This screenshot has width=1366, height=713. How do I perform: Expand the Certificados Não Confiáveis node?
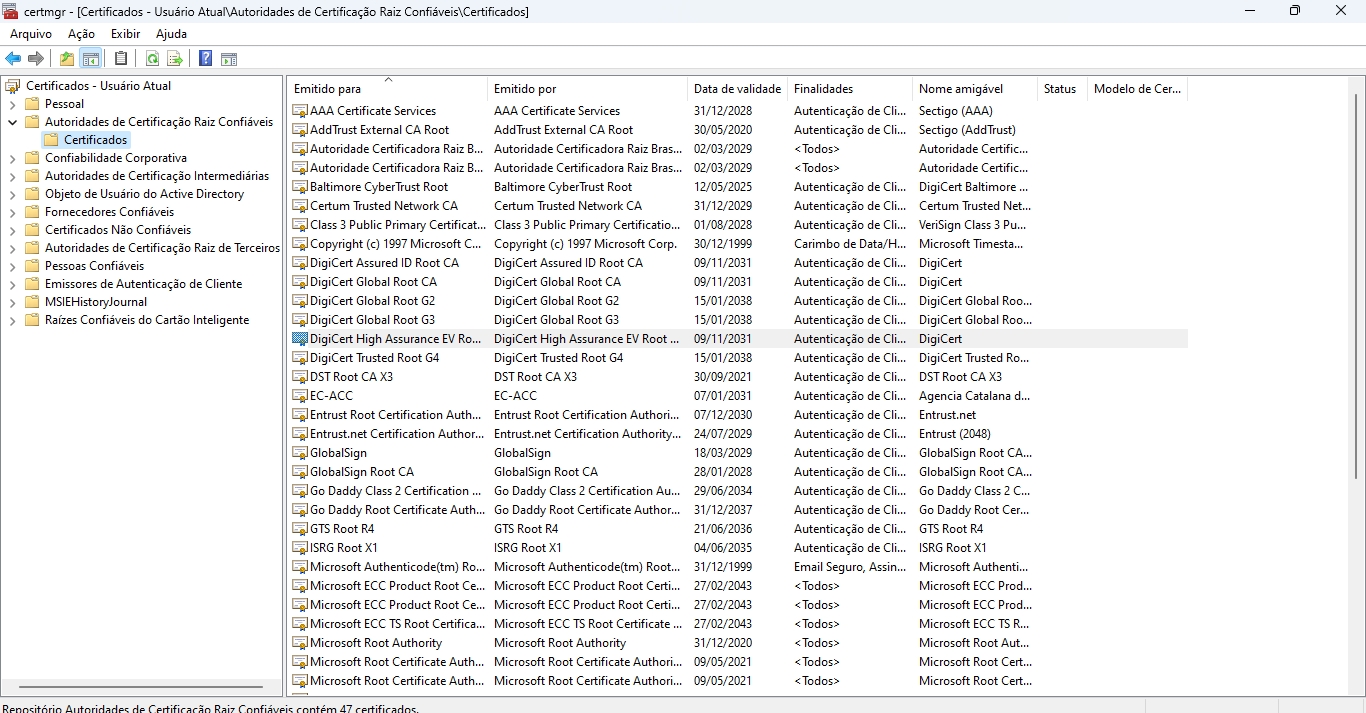point(12,230)
